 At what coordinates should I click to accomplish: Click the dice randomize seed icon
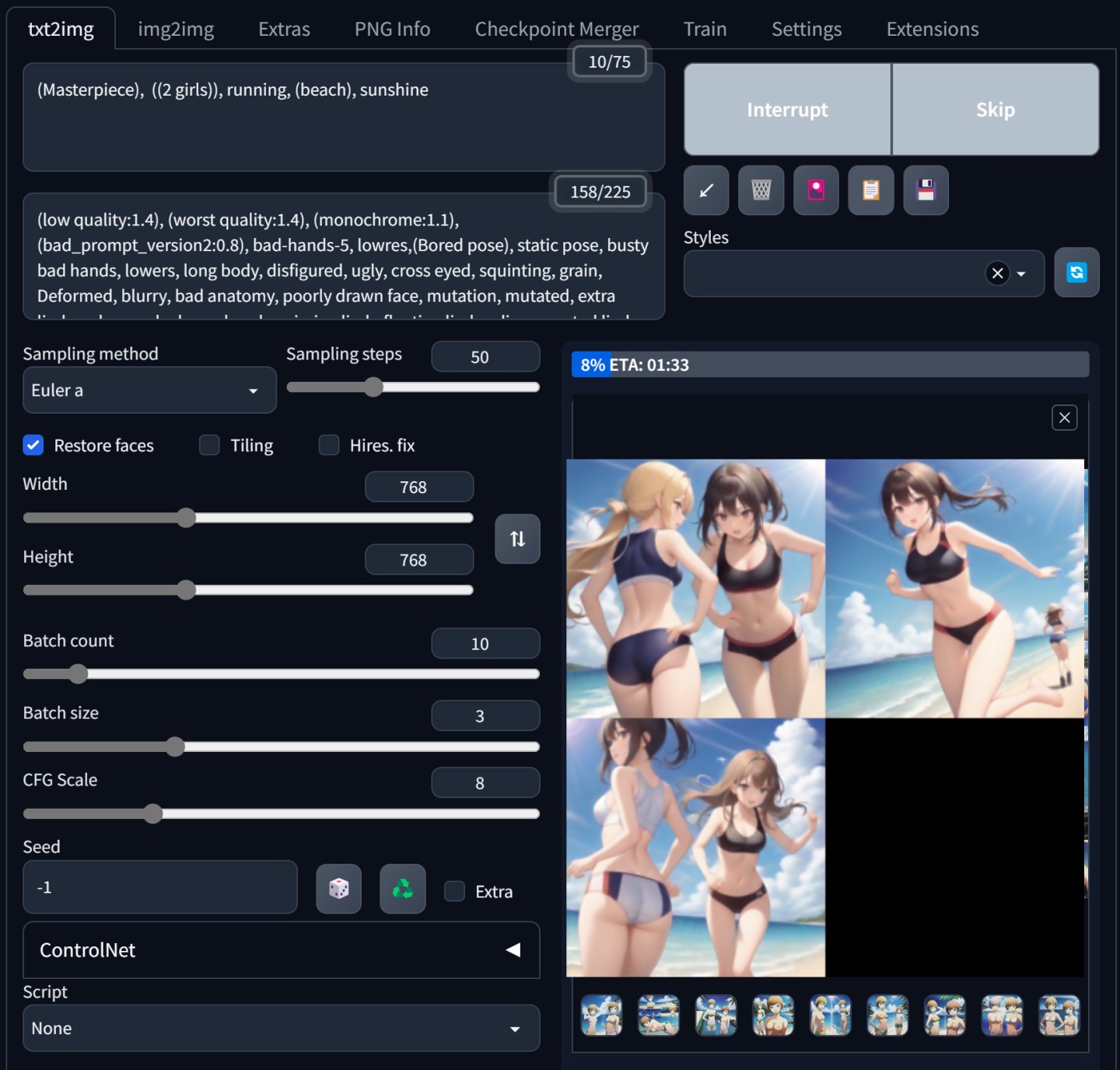point(339,889)
